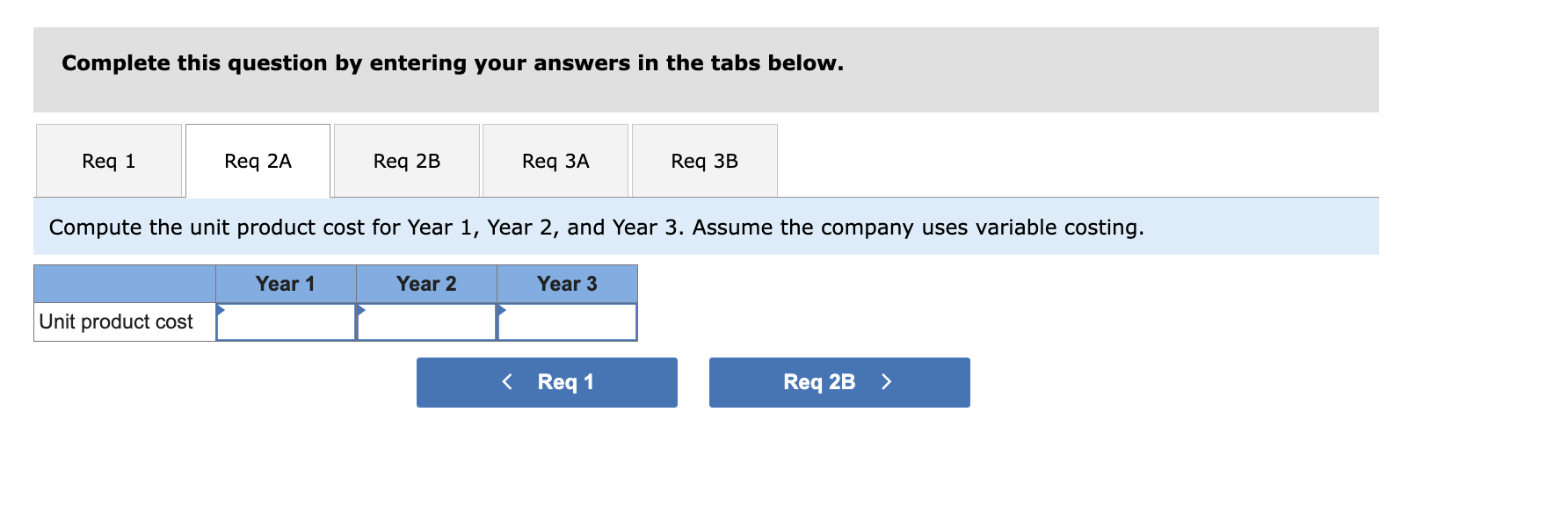Click the Year 2 column header
Screen dimensions: 1568x506
click(426, 283)
